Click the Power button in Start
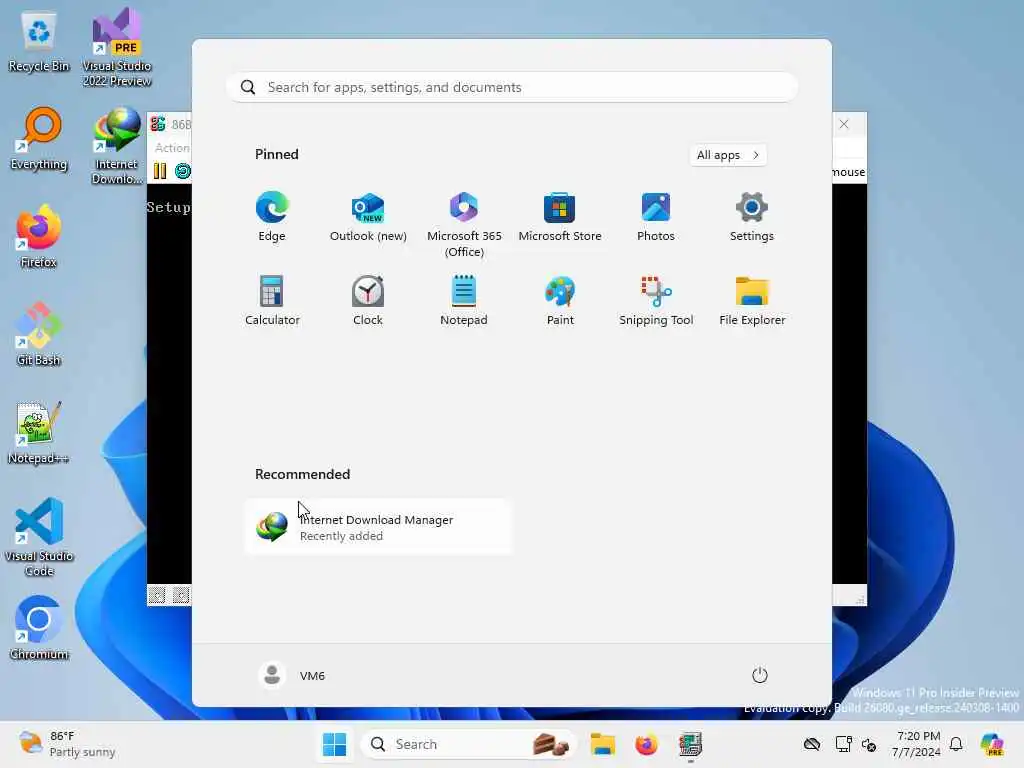 pyautogui.click(x=760, y=675)
